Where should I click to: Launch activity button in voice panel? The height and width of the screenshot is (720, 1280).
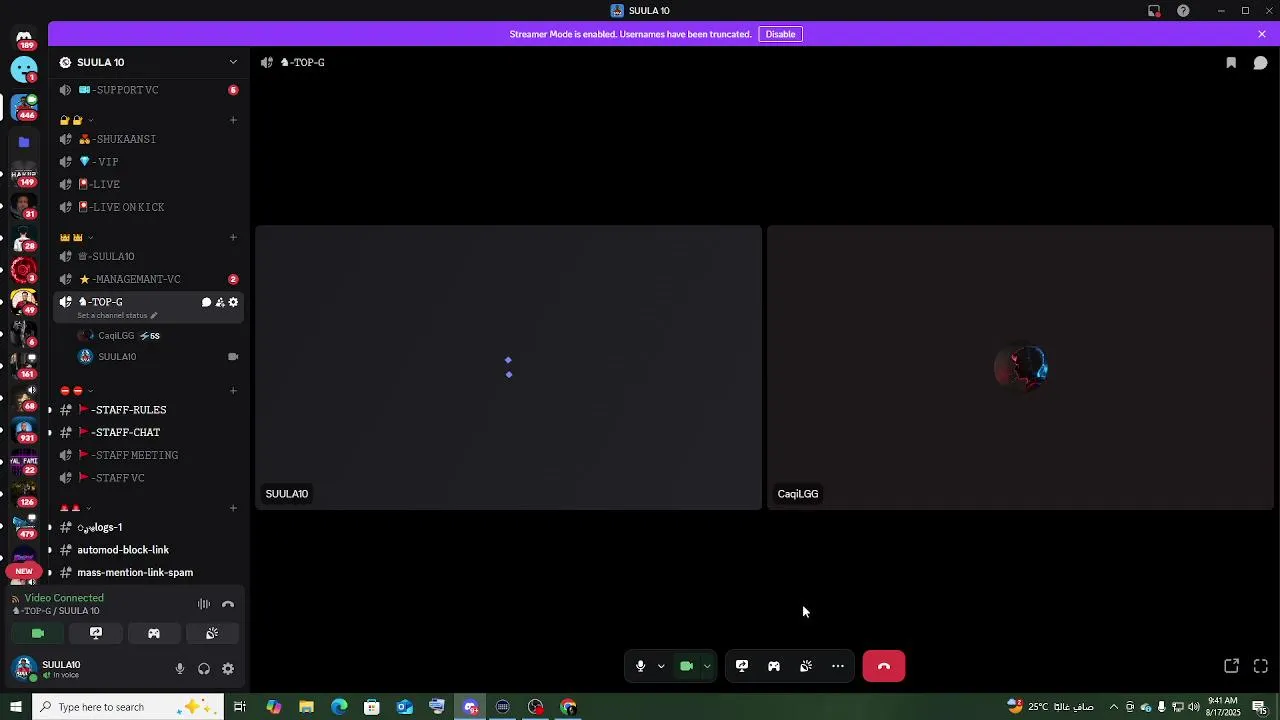[154, 633]
